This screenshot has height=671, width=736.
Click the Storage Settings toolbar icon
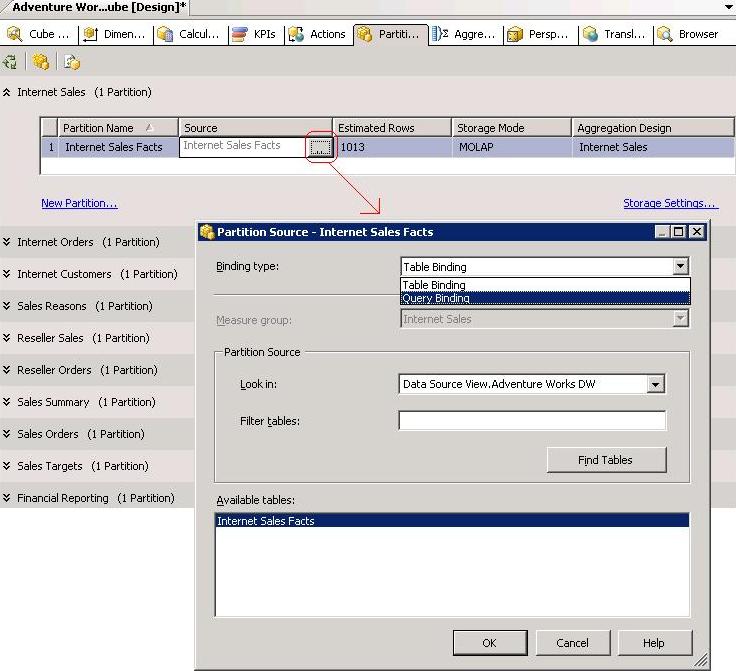[72, 62]
